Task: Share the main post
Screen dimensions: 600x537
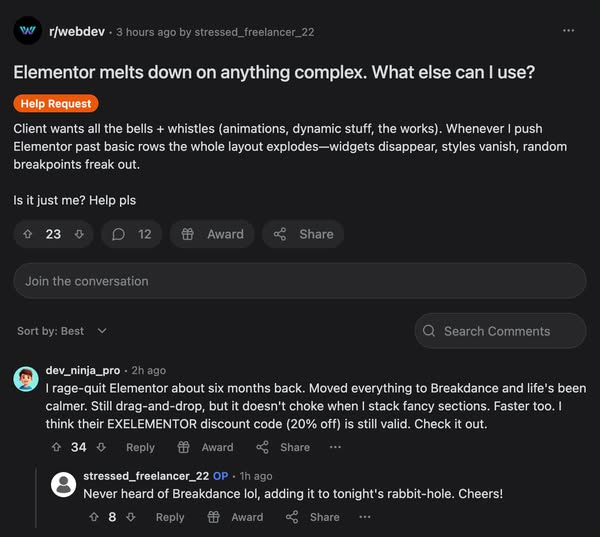Action: coord(303,234)
